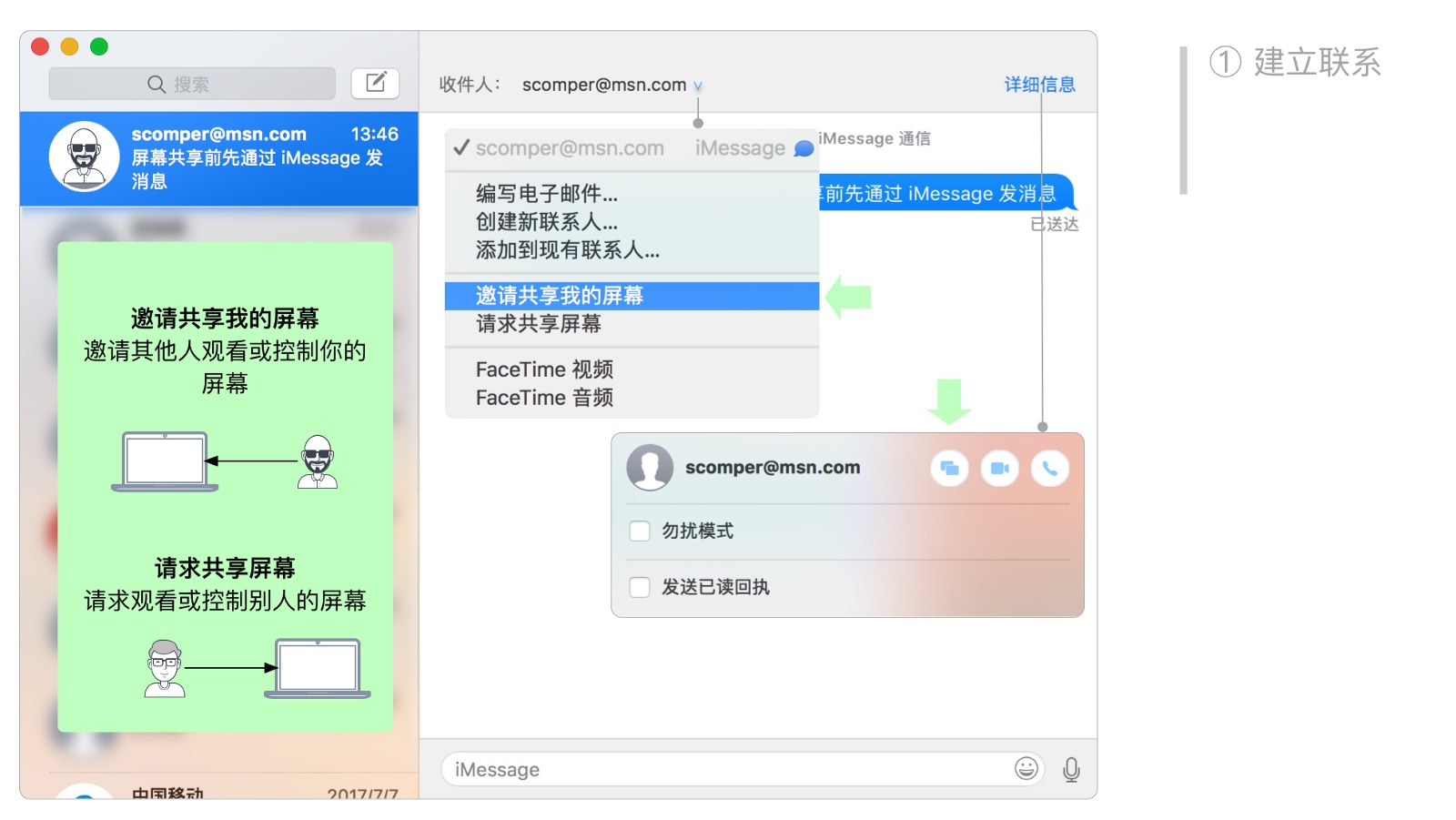1456x820 pixels.
Task: Click the iMessage 通信 header text
Action: point(875,138)
